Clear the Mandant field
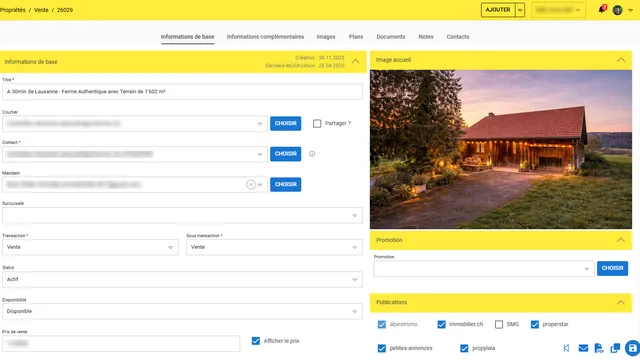The image size is (640, 360). pyautogui.click(x=251, y=184)
